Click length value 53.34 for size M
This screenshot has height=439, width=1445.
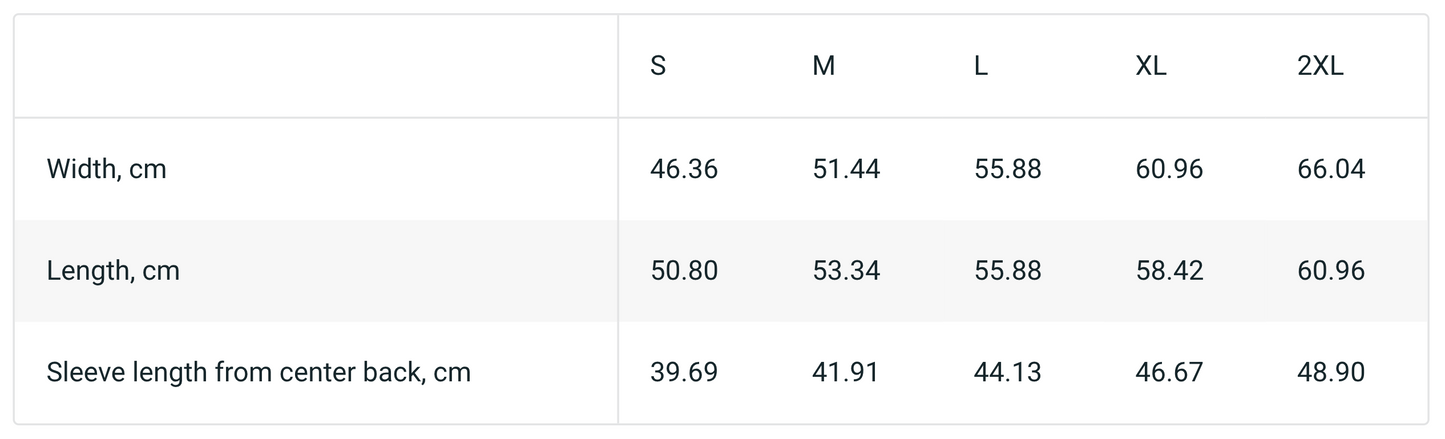846,271
